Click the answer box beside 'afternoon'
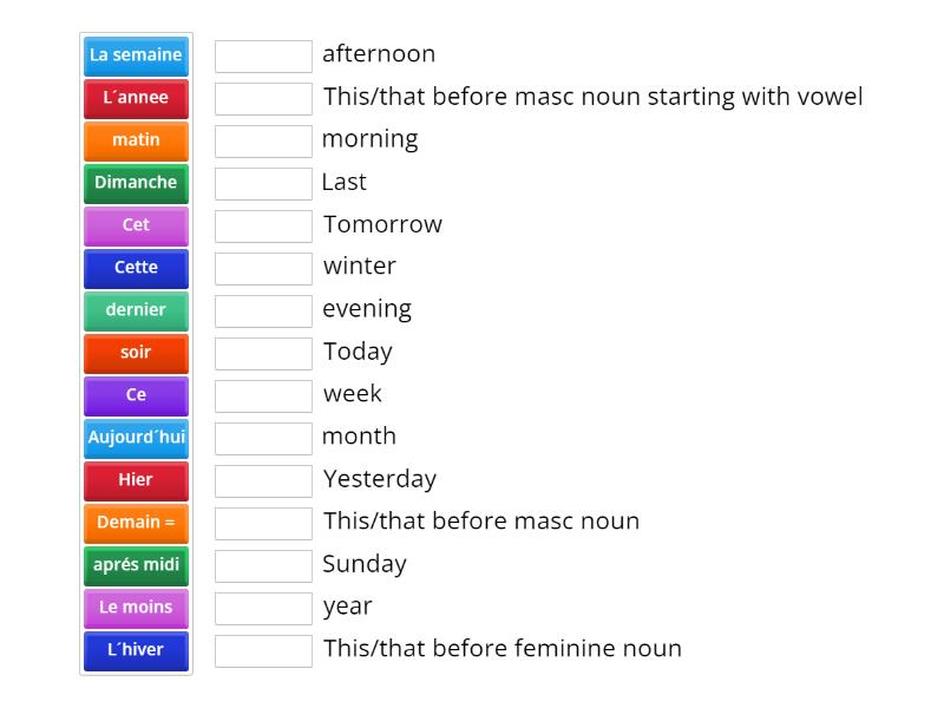 pyautogui.click(x=263, y=56)
